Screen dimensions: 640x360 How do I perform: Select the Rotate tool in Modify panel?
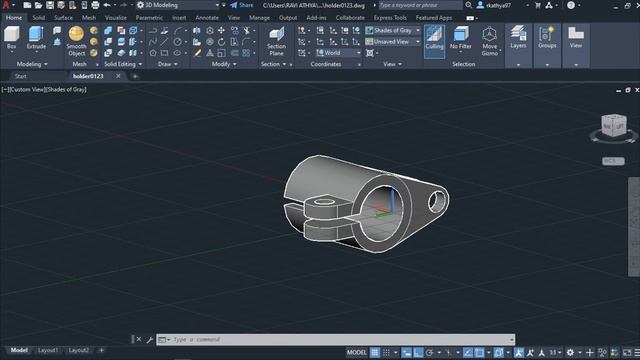pos(221,42)
